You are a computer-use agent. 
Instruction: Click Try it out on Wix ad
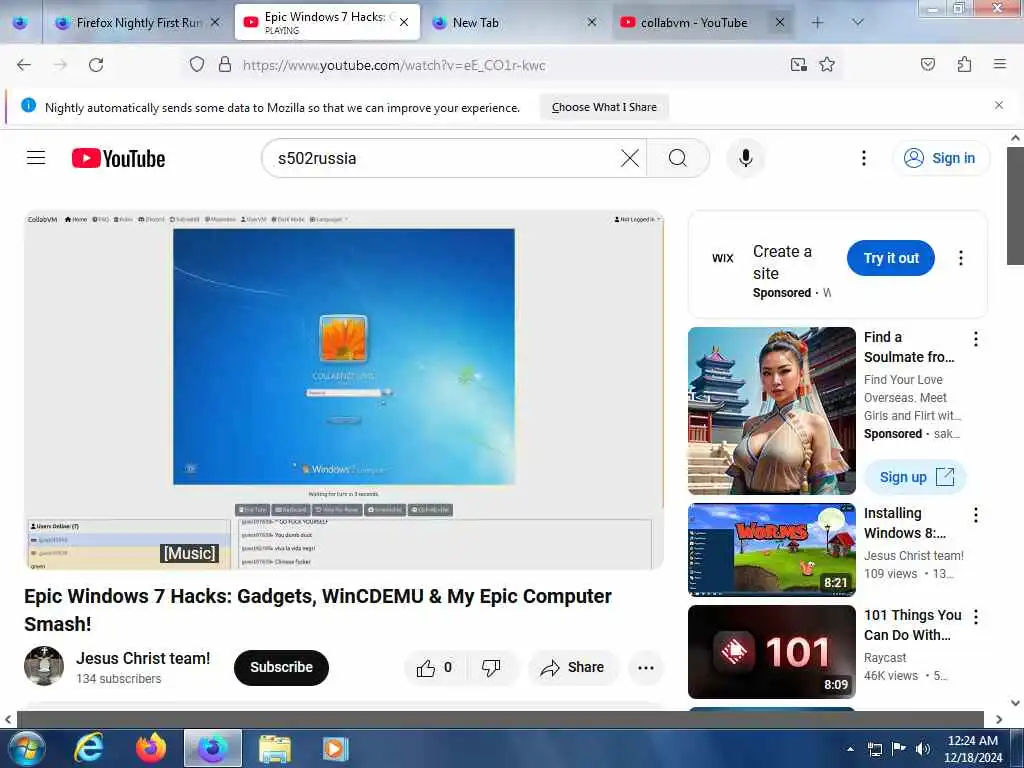point(891,258)
